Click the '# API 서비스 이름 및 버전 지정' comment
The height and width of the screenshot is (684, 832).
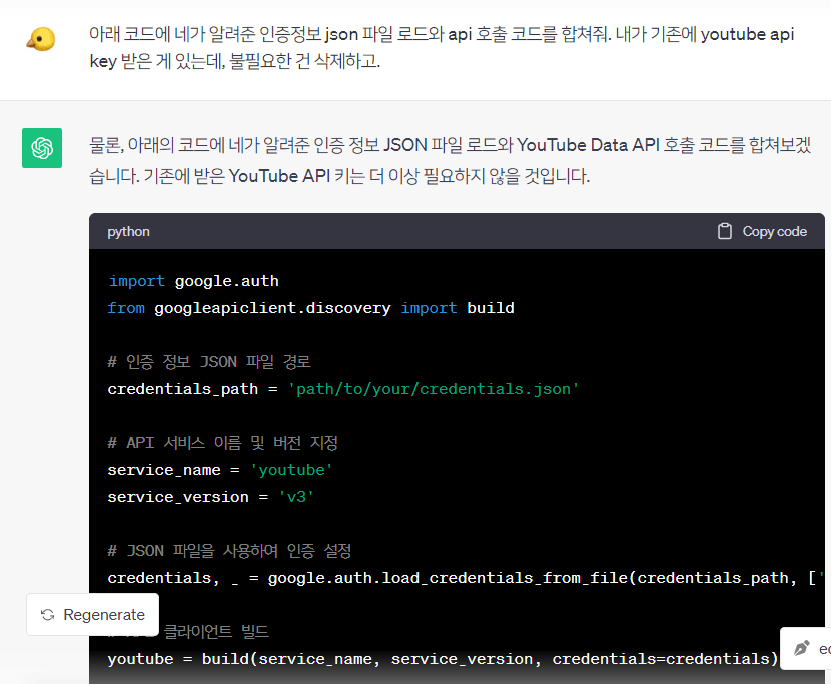(222, 443)
